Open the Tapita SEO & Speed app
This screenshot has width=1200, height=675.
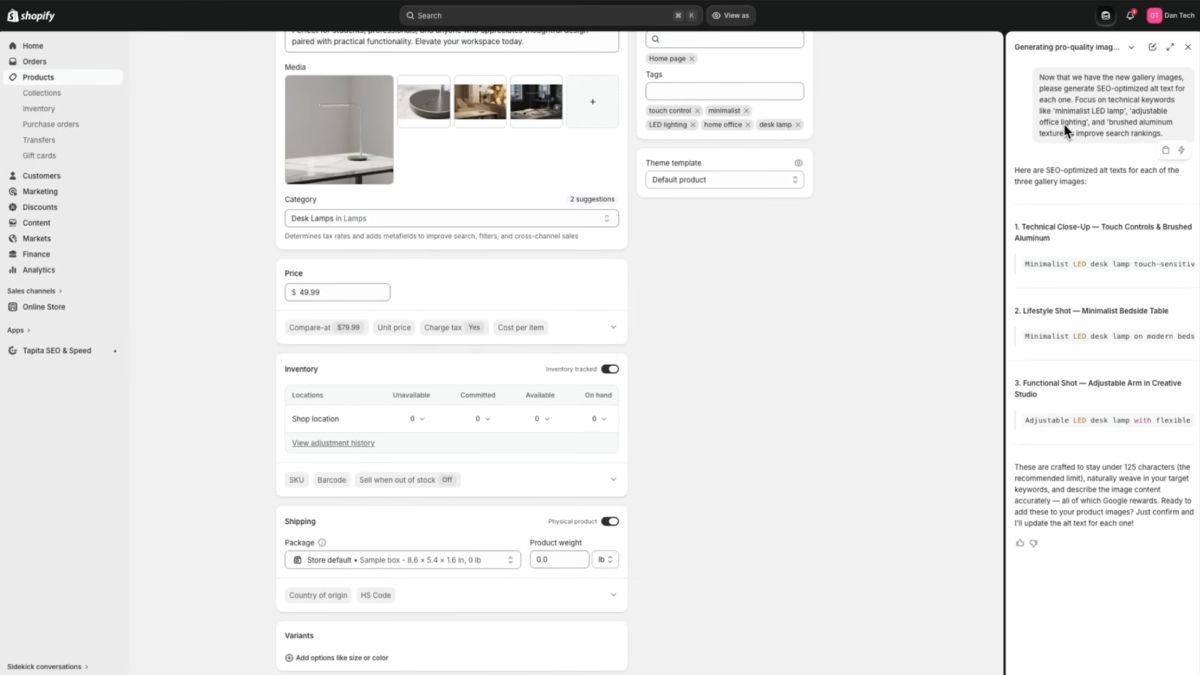(57, 351)
